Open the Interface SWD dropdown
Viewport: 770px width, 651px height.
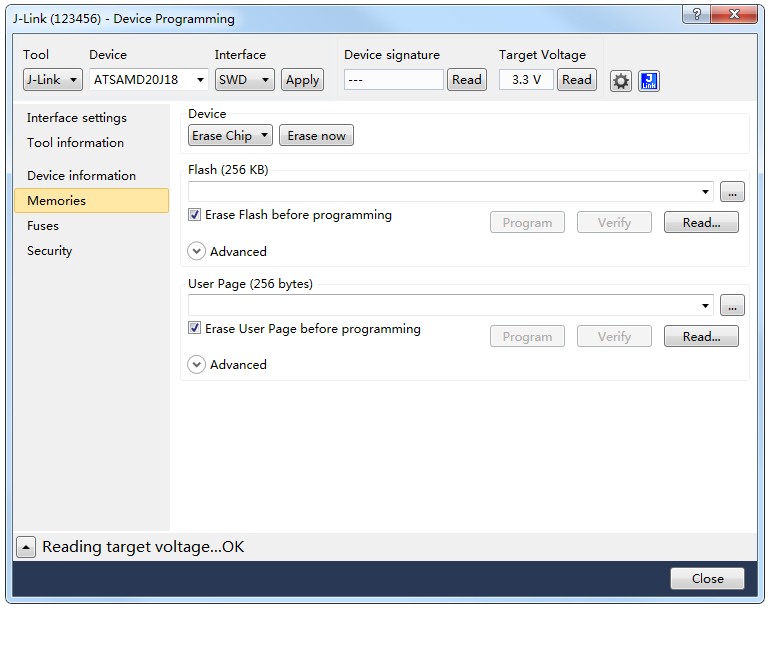[x=245, y=80]
